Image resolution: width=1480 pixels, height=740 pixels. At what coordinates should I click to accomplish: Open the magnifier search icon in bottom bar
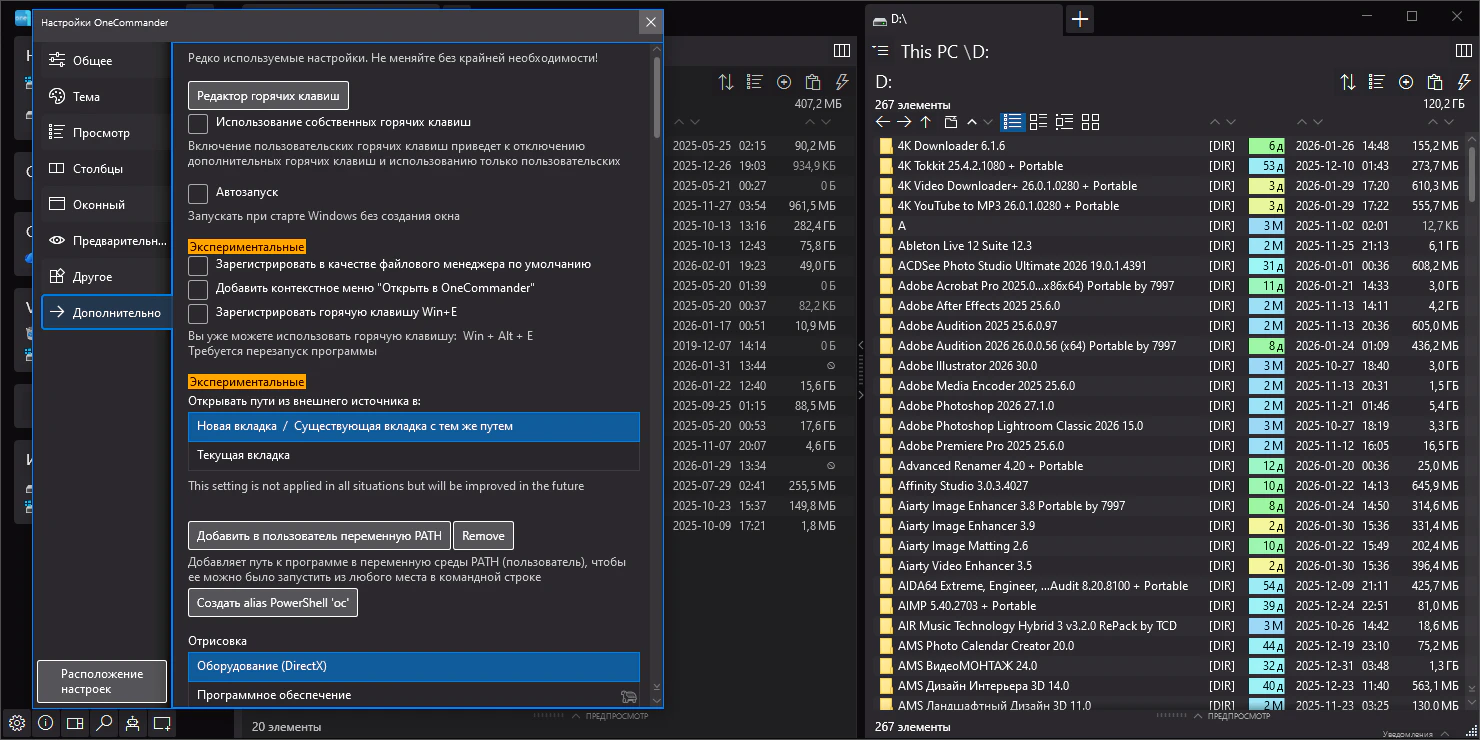point(104,723)
